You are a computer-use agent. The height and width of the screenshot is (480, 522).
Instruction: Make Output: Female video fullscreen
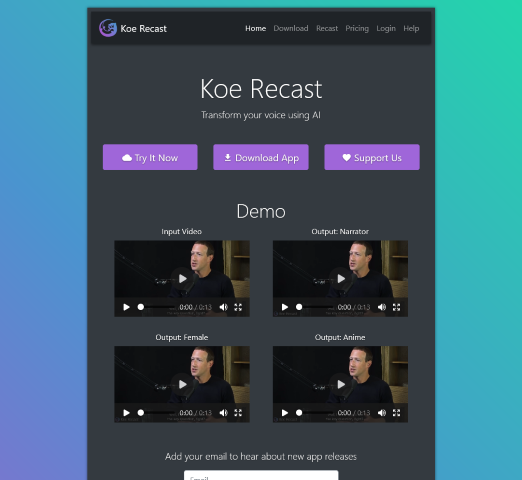(x=238, y=413)
